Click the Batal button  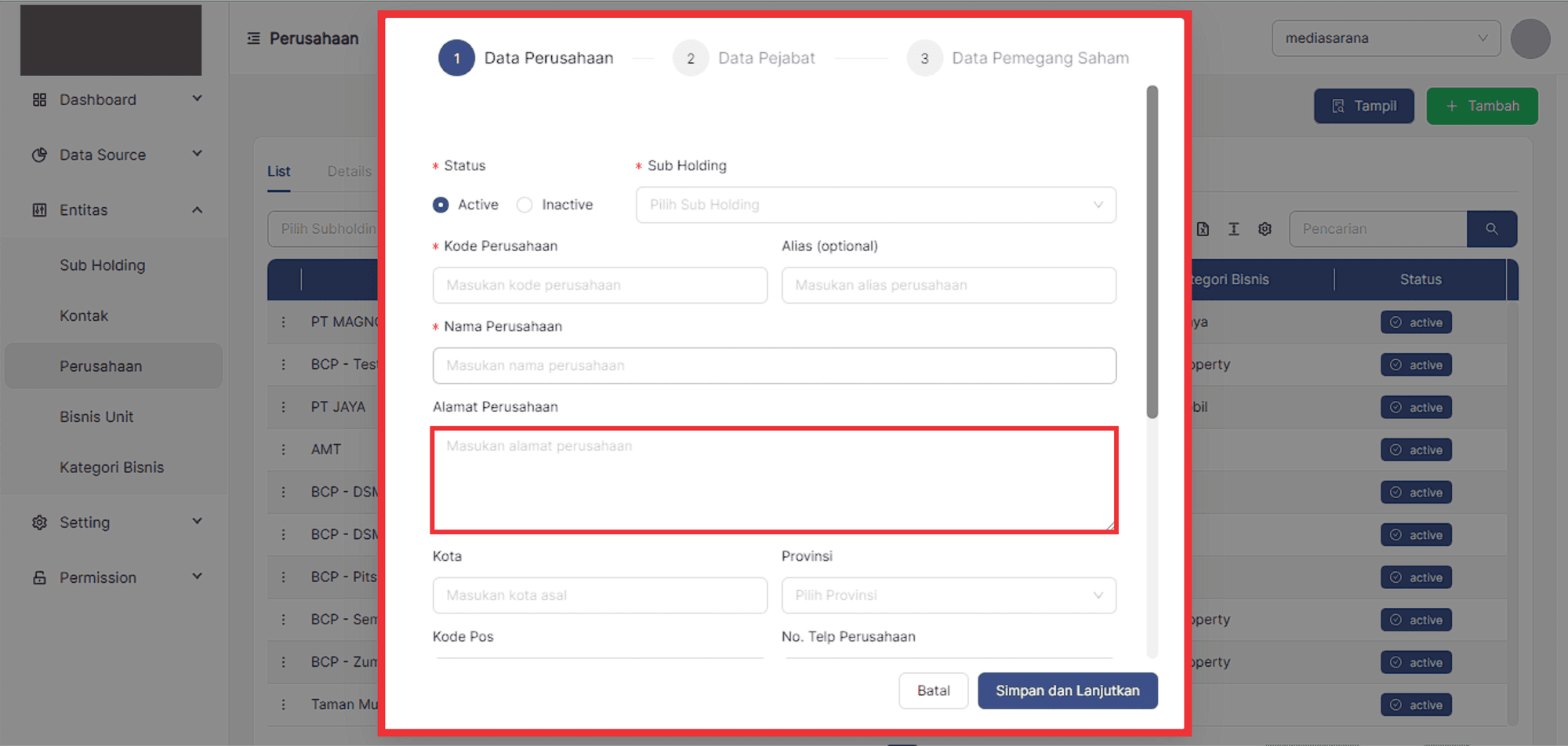tap(933, 690)
